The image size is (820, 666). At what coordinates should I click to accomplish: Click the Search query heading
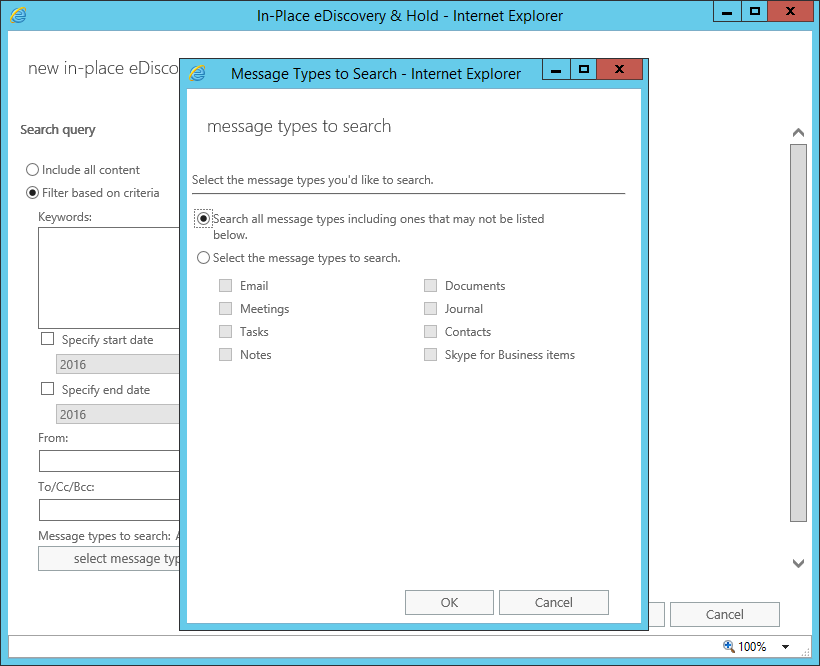click(58, 130)
